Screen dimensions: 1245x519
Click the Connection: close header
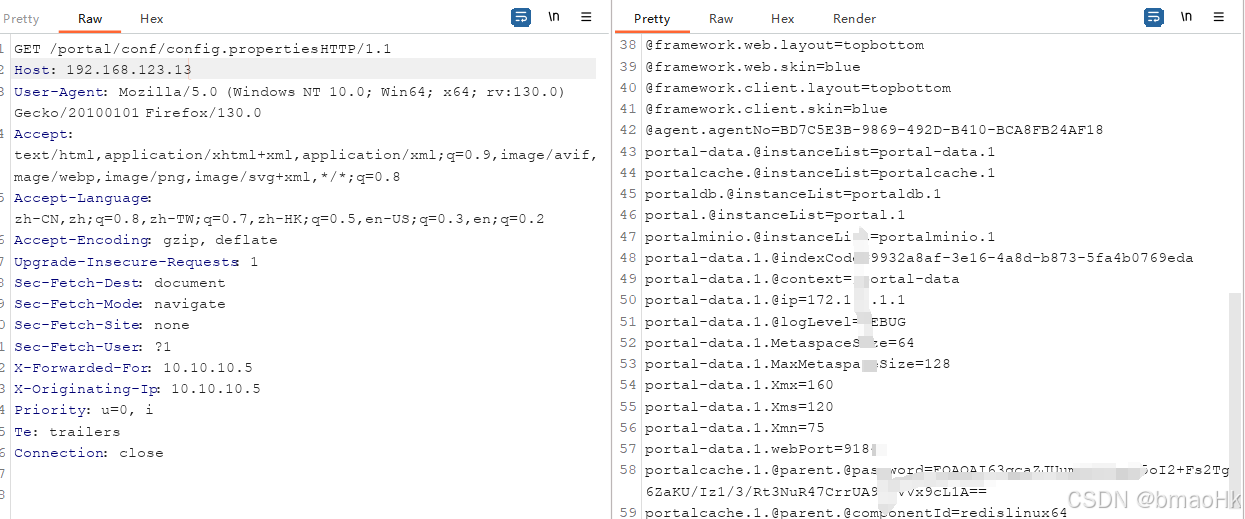click(x=88, y=453)
